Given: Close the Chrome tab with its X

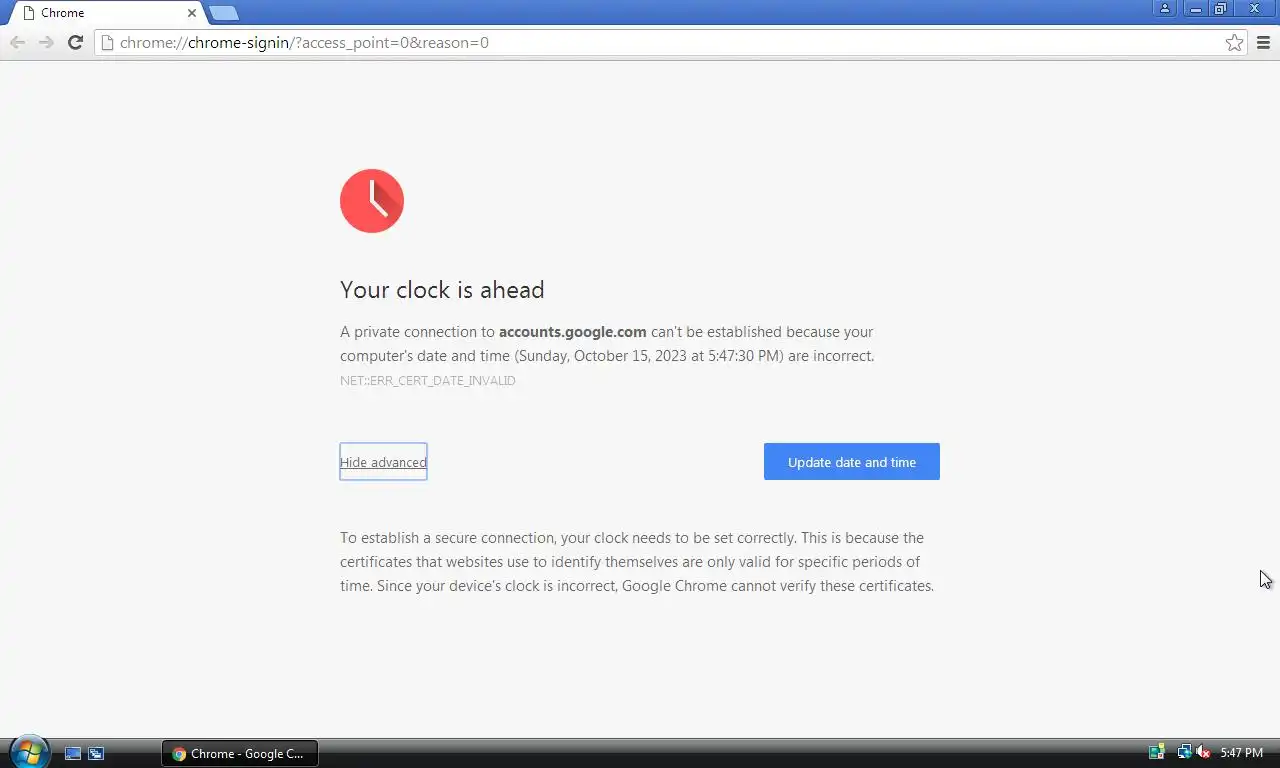Looking at the screenshot, I should pyautogui.click(x=192, y=13).
